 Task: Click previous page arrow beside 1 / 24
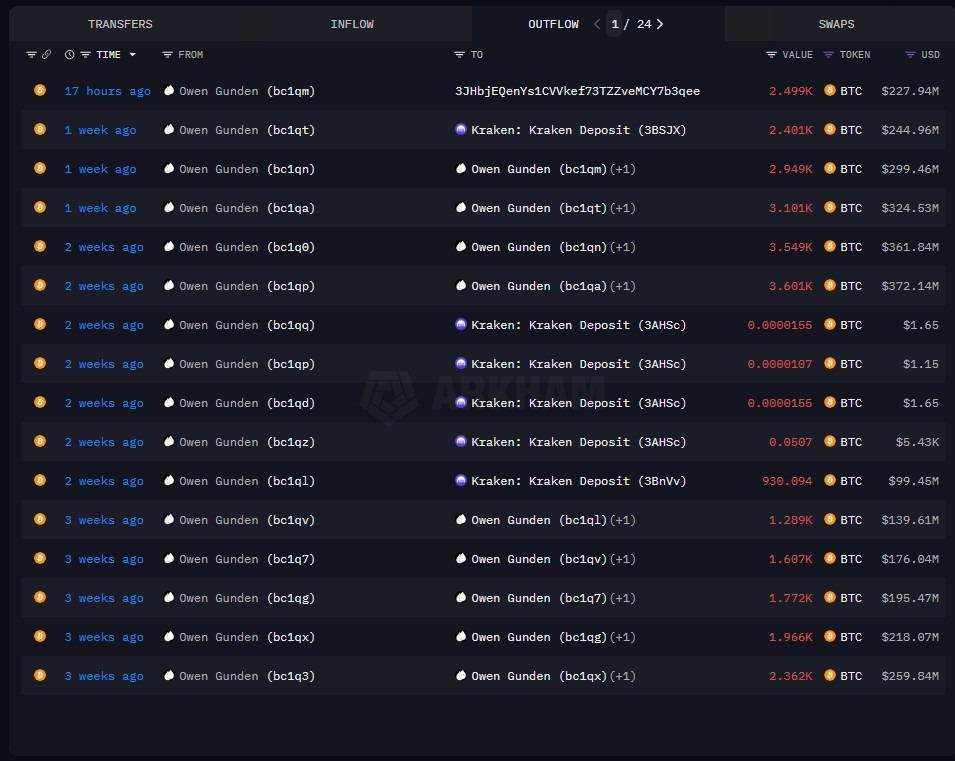[x=597, y=24]
